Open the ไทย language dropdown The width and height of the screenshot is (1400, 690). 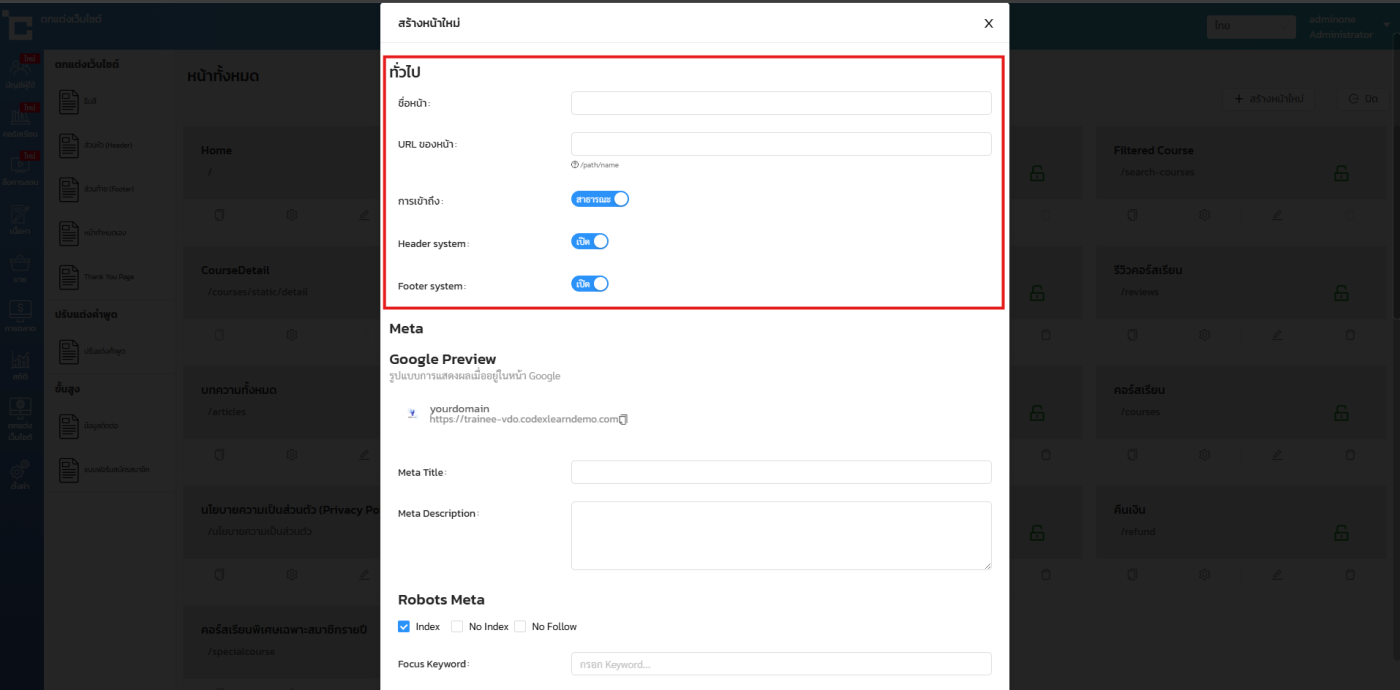(1250, 26)
